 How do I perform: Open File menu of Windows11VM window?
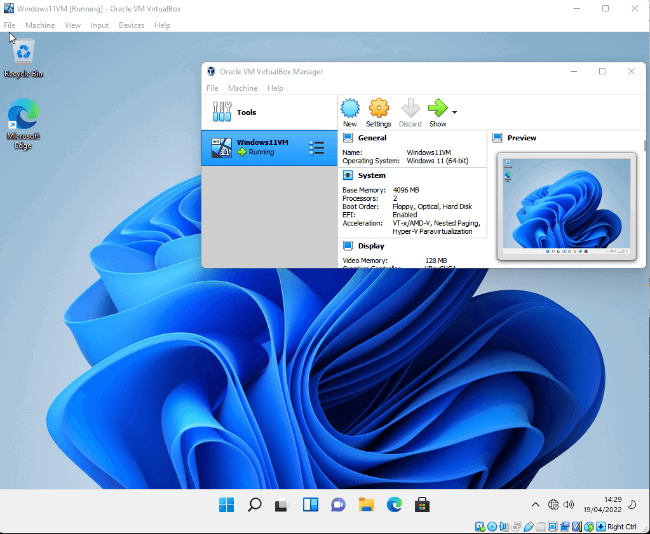tap(9, 25)
